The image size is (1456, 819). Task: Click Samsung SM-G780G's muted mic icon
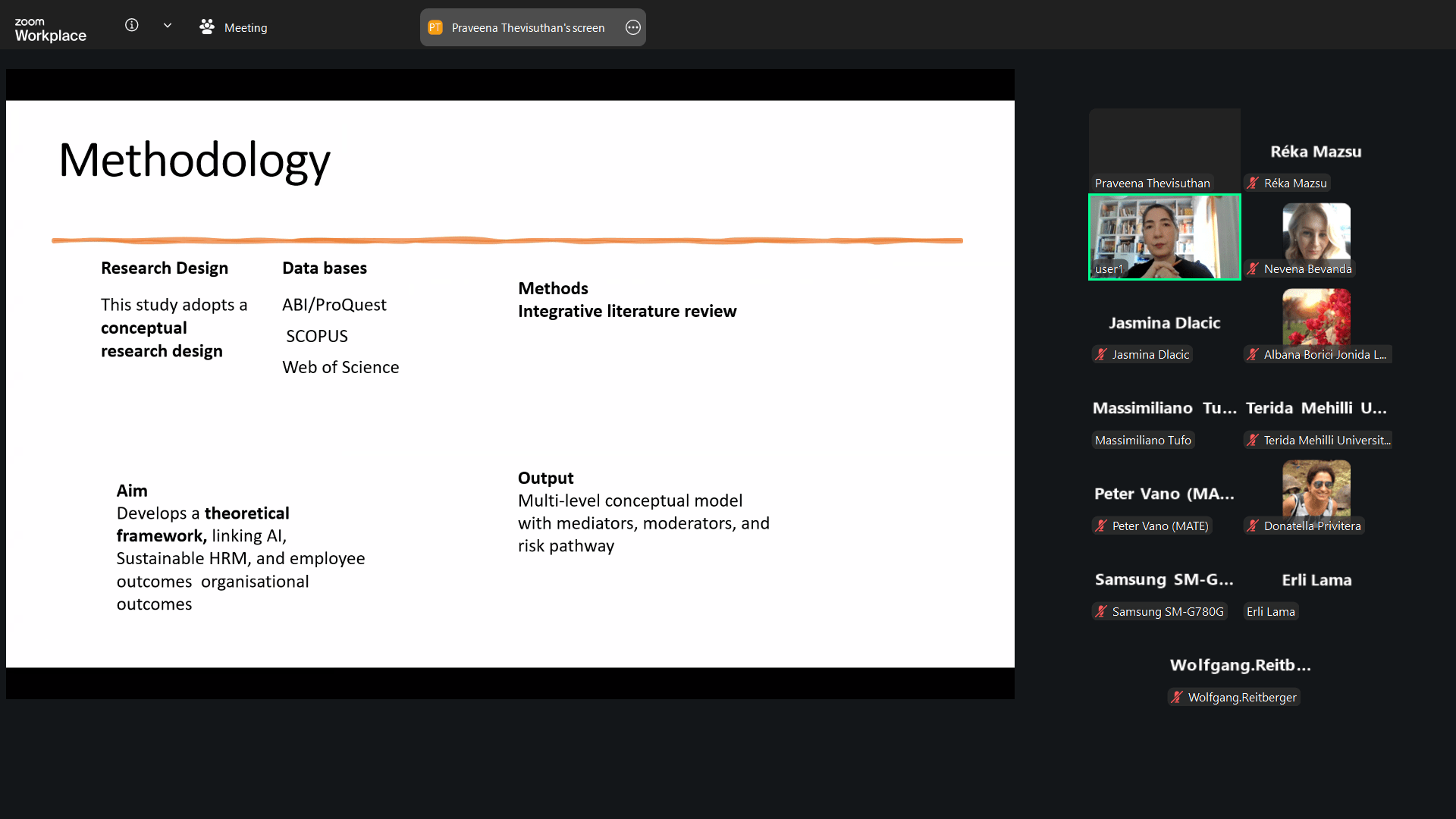pos(1101,611)
